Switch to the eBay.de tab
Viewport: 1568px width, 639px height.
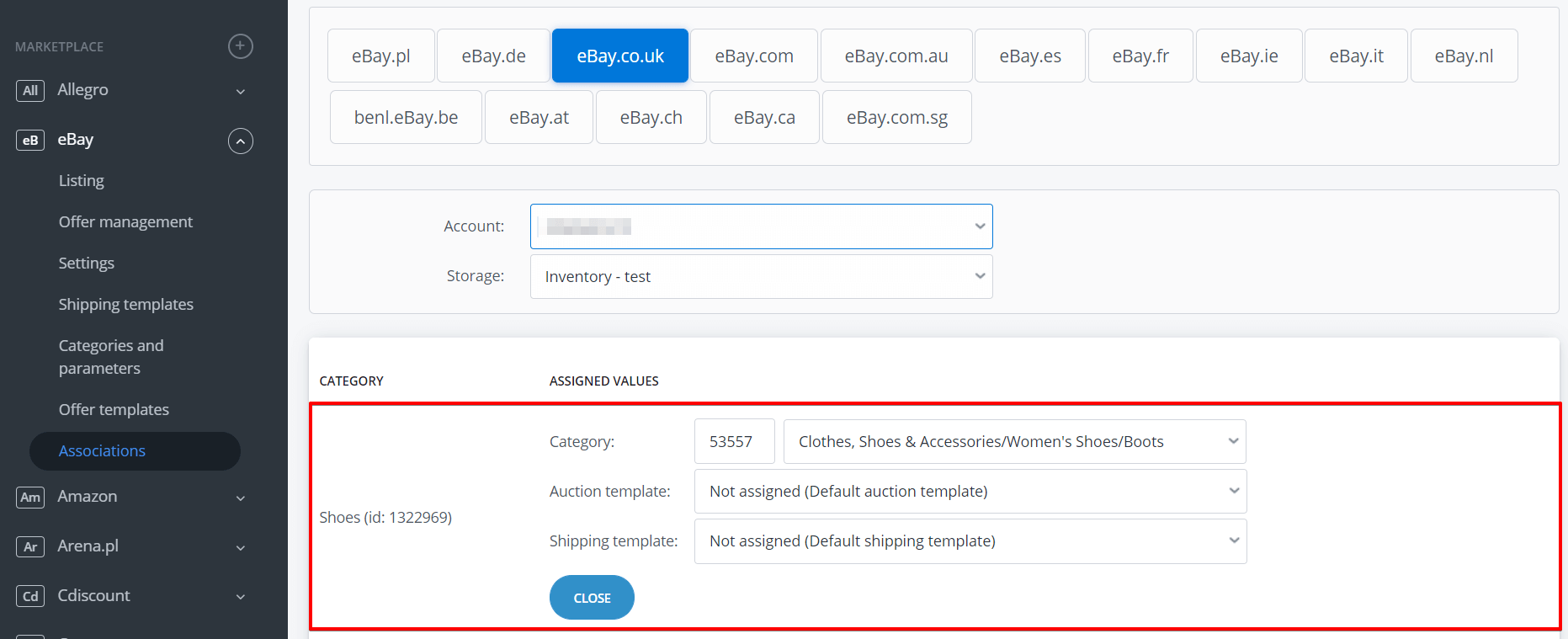[x=493, y=56]
